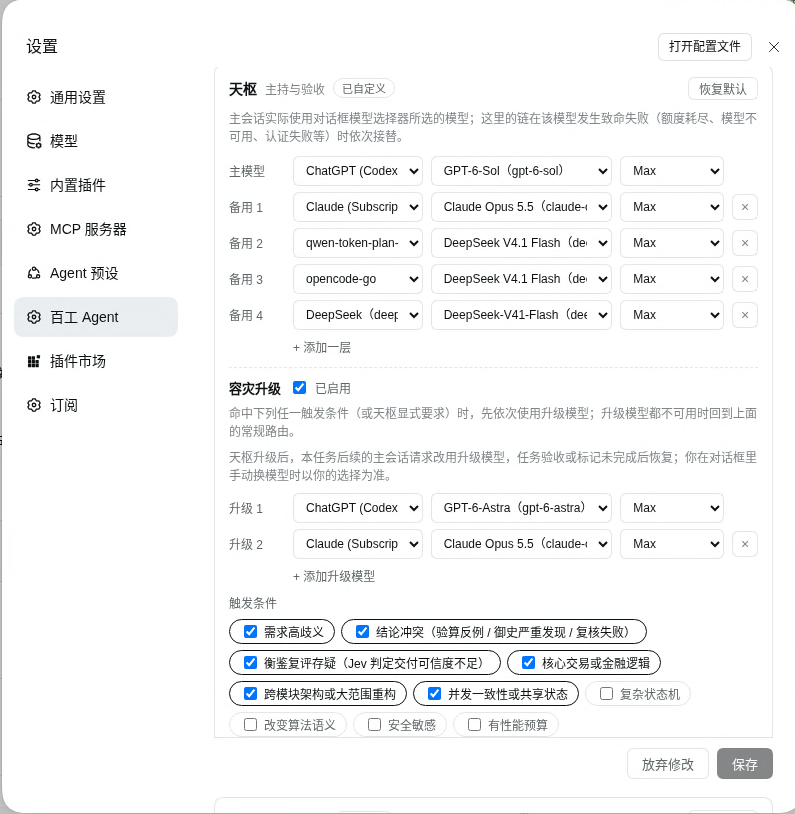Open 备用 1 Claude Opus 5.5 model dropdown
The height and width of the screenshot is (814, 795).
[x=521, y=207]
